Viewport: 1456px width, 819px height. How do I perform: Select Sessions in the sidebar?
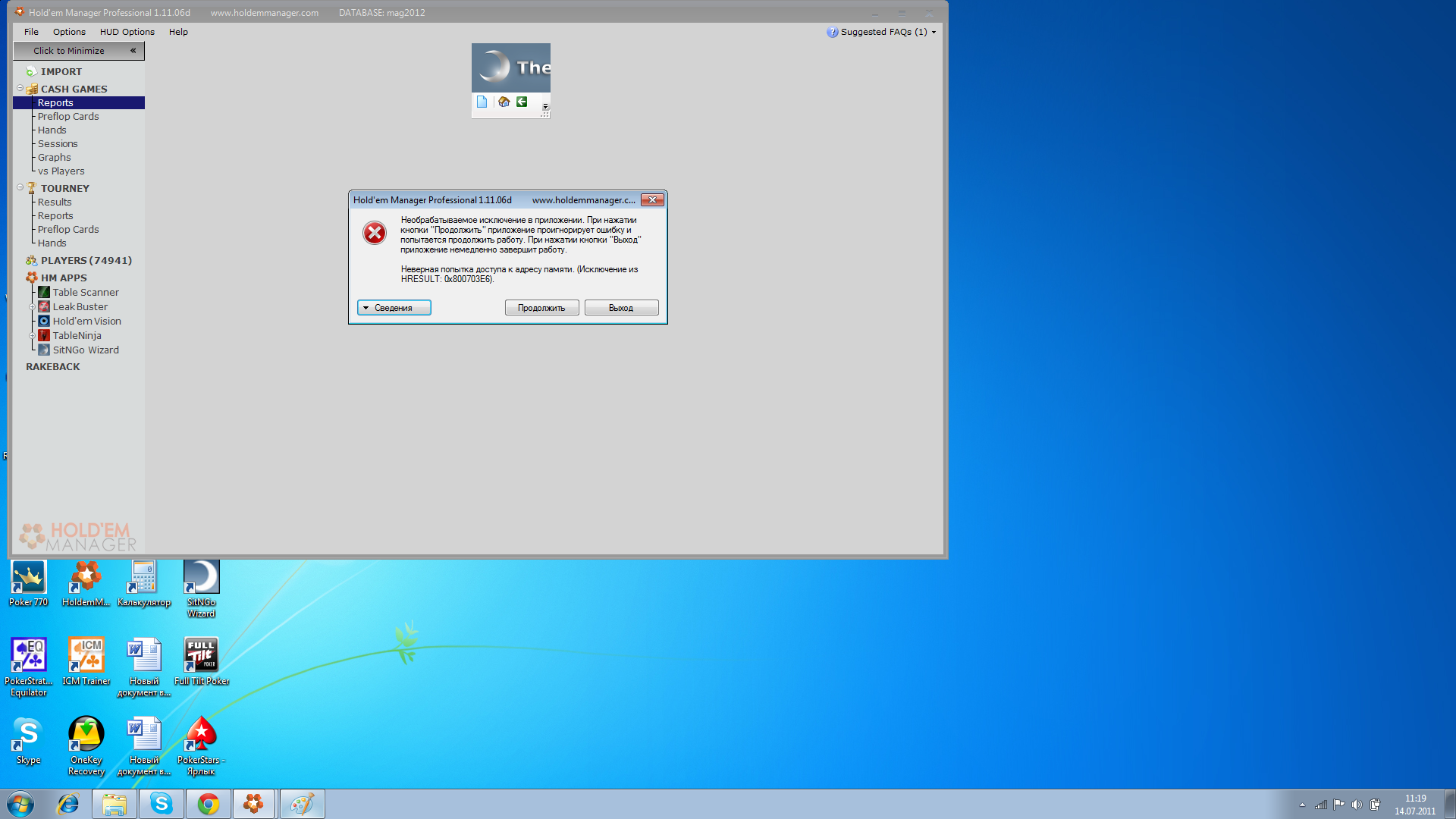[58, 144]
